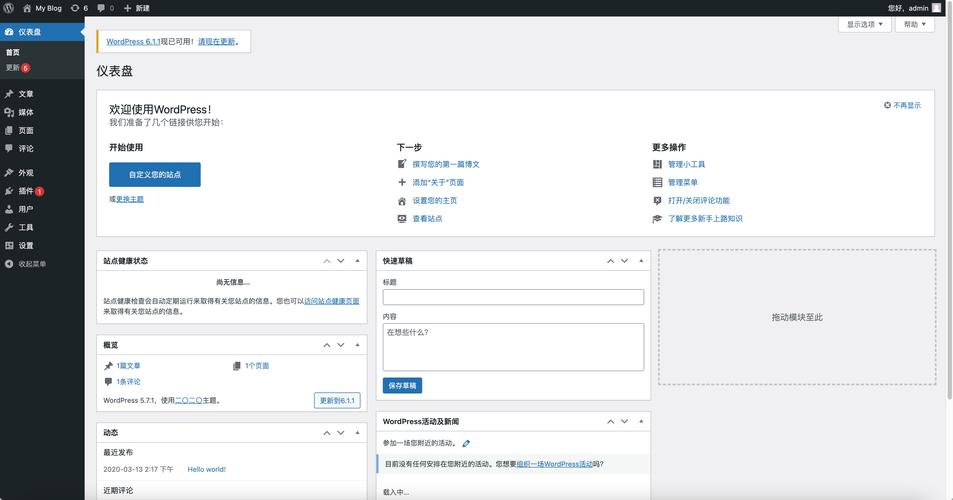The width and height of the screenshot is (953, 500).
Task: Click the comment icon beside 评论
Action: coord(9,148)
